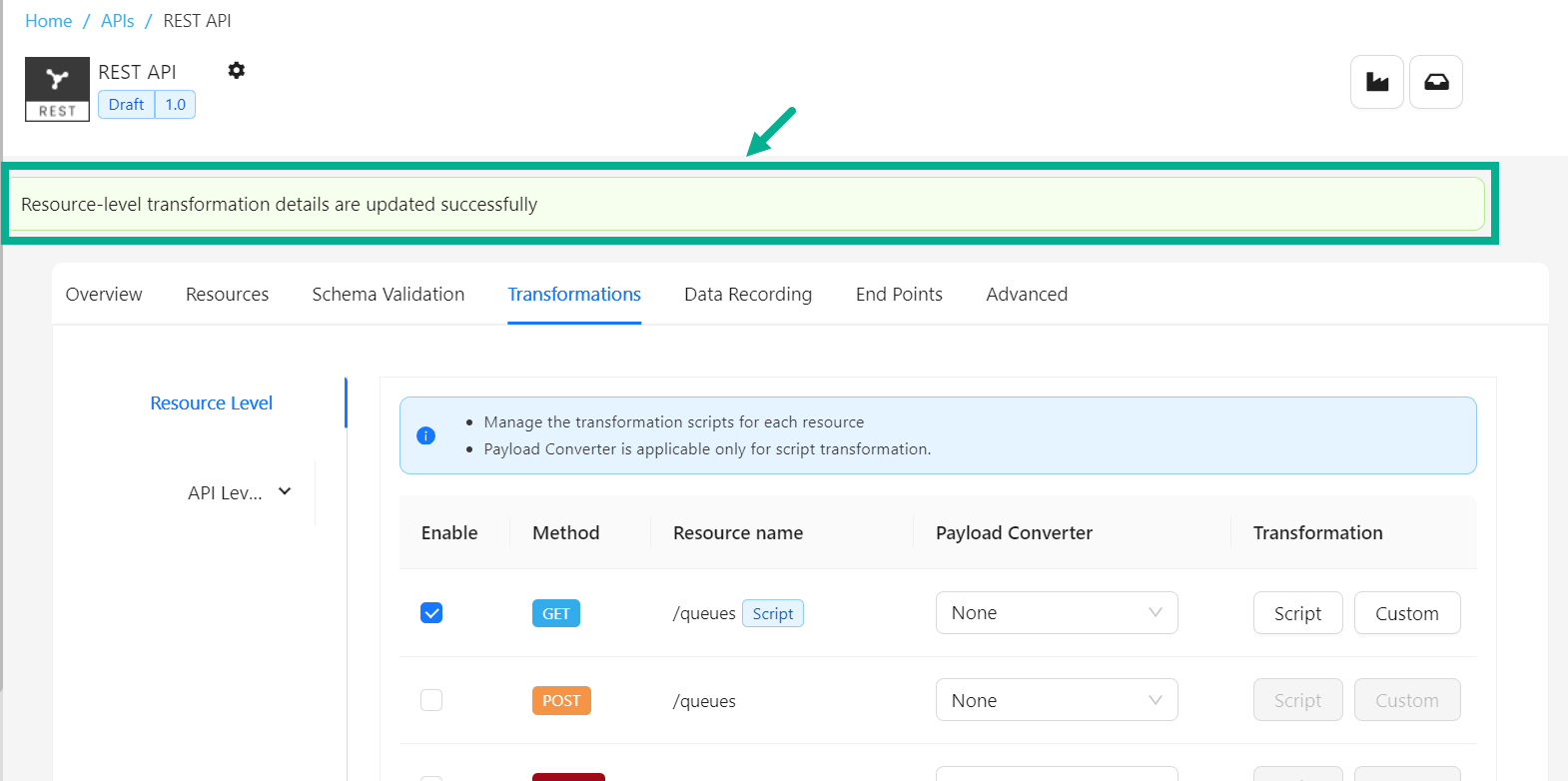Navigate to Home in the breadcrumb

pos(48,21)
